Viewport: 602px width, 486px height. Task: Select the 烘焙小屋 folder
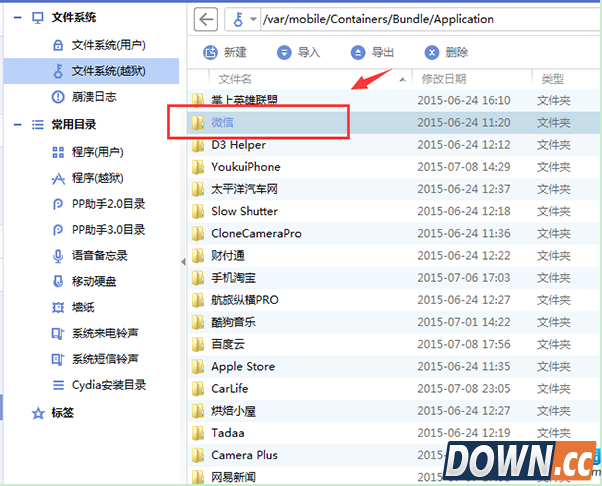click(x=395, y=411)
